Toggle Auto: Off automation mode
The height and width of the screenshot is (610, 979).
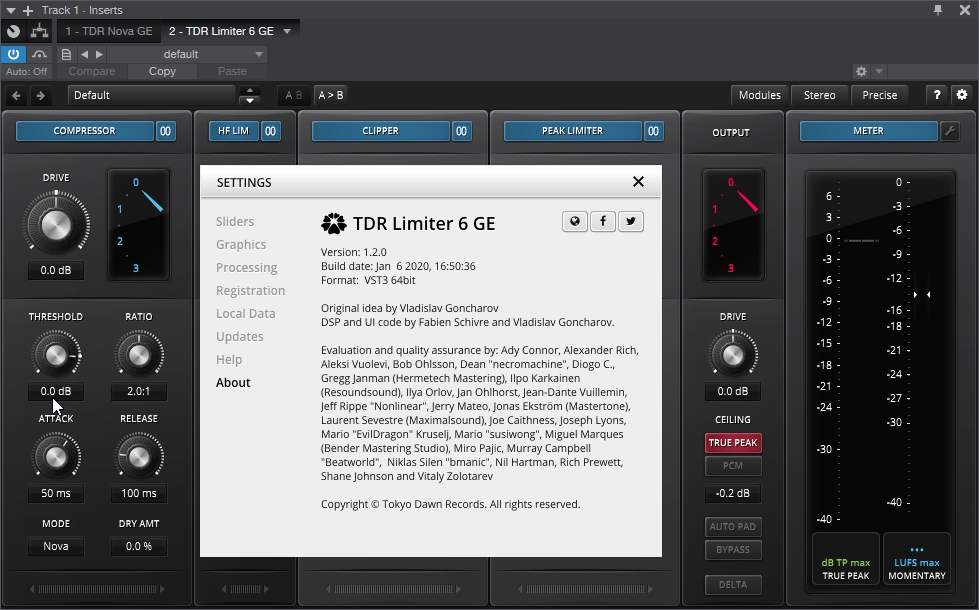tap(26, 71)
